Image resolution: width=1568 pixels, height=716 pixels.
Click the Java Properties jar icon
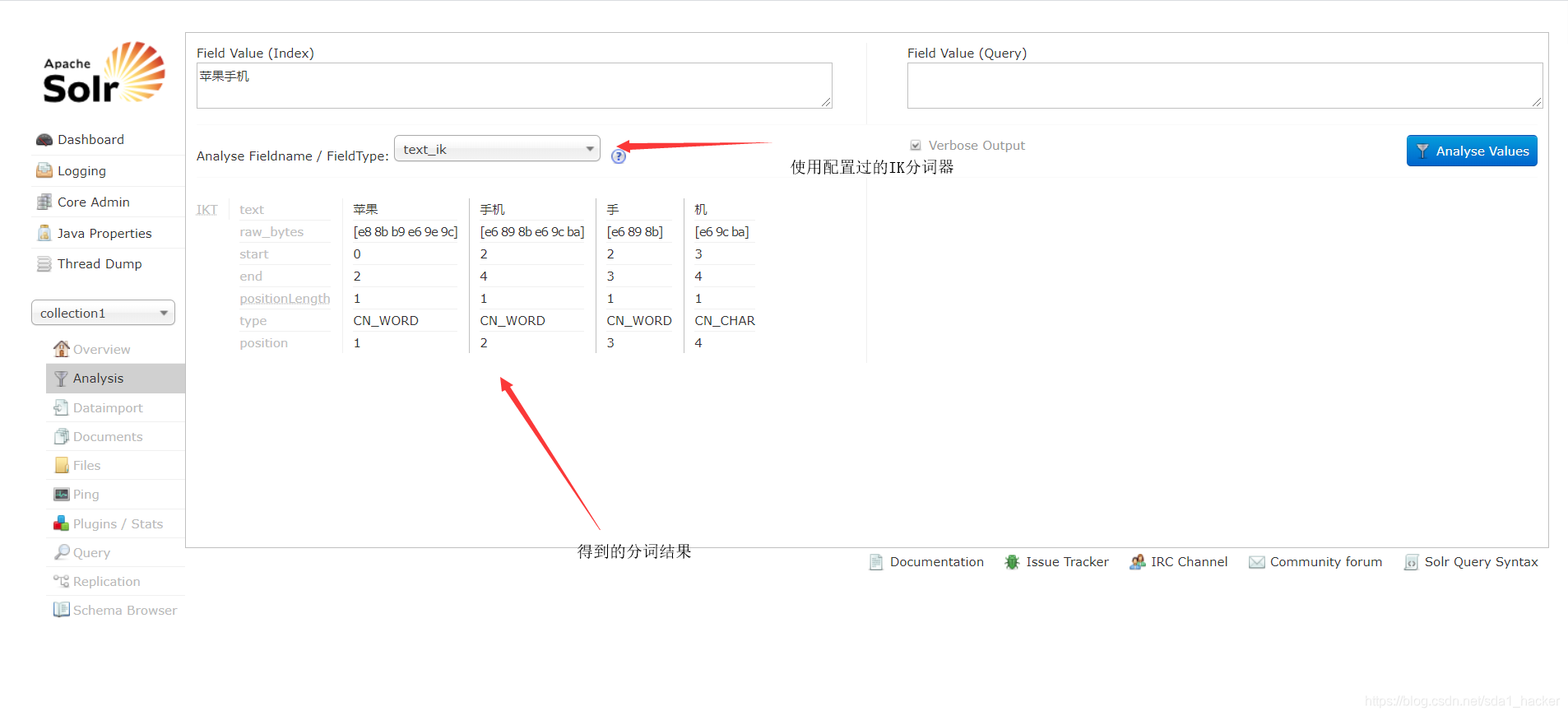tap(44, 233)
